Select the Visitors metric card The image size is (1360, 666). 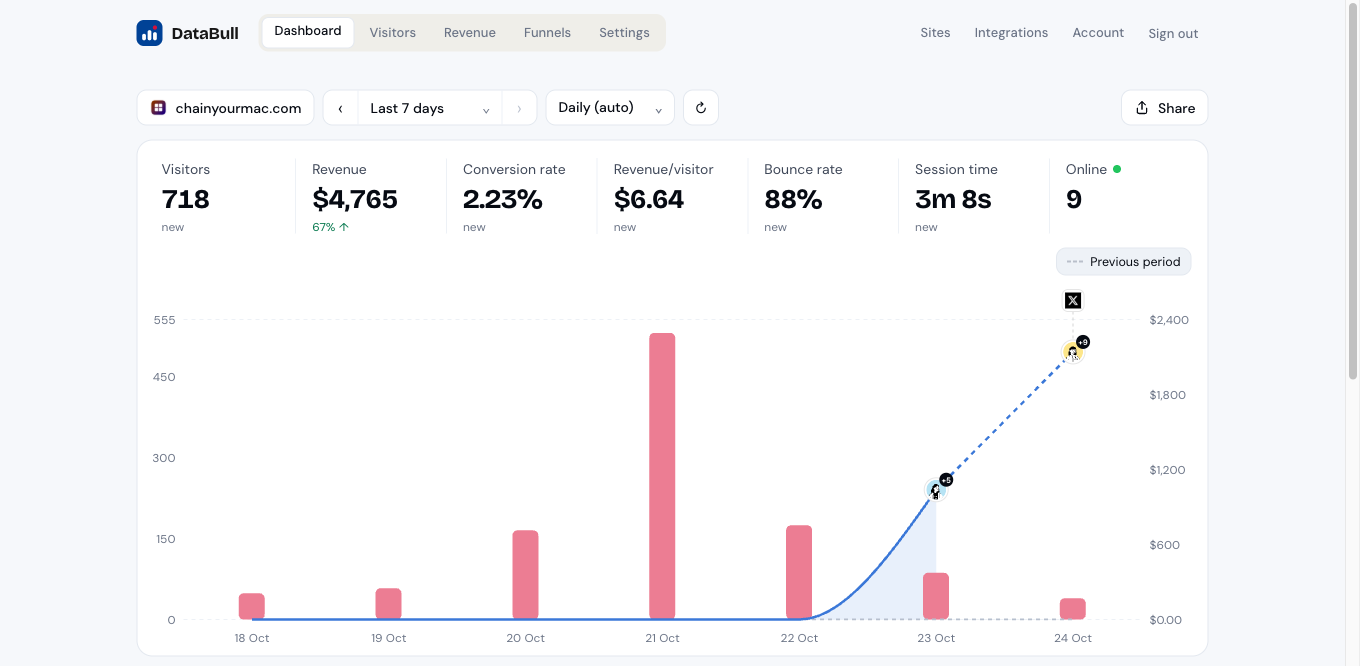point(222,197)
